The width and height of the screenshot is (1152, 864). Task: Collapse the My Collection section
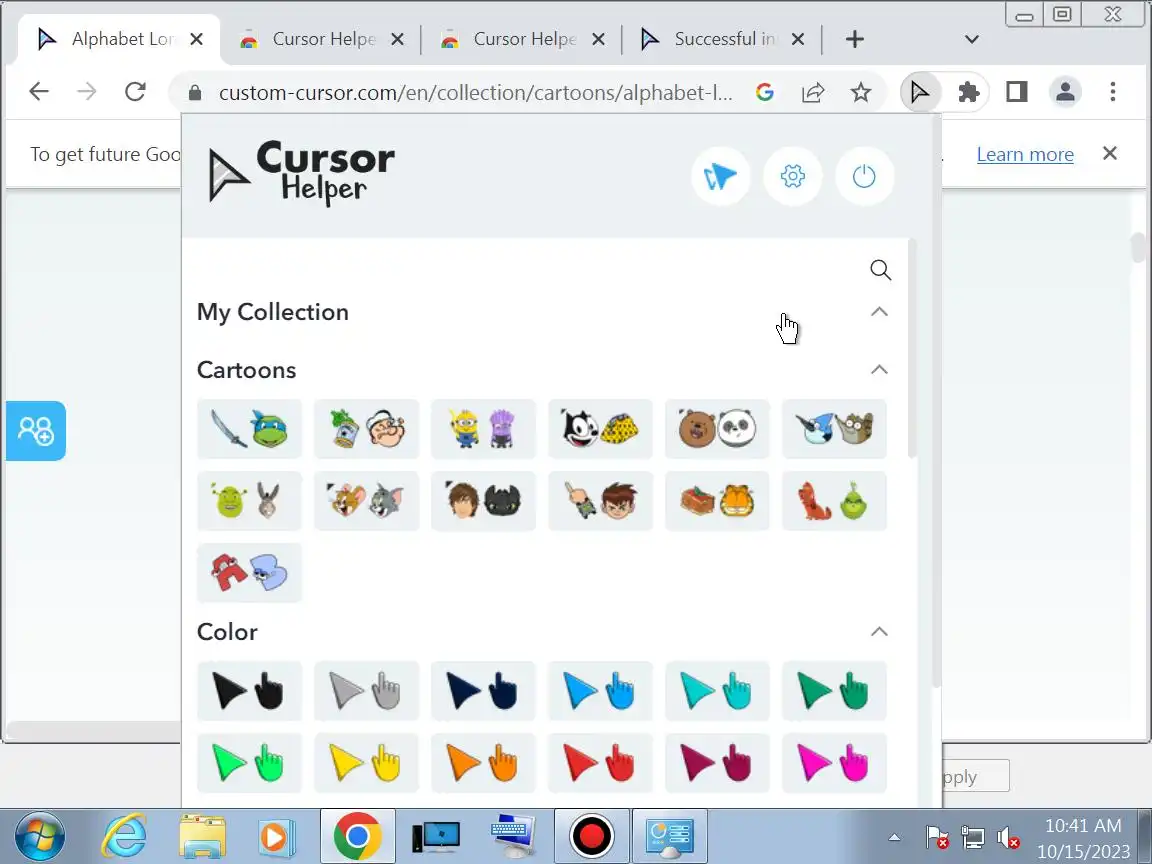pyautogui.click(x=879, y=312)
